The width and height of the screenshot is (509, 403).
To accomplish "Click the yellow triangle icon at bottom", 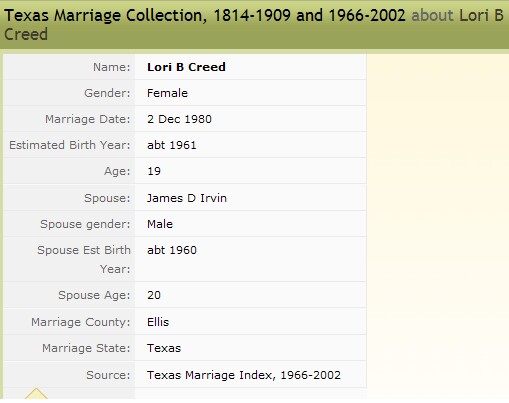I will pos(36,394).
